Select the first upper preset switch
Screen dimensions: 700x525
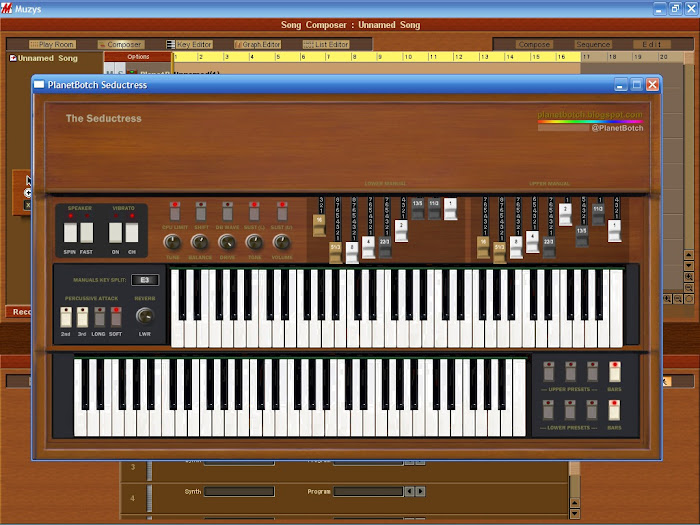click(549, 372)
